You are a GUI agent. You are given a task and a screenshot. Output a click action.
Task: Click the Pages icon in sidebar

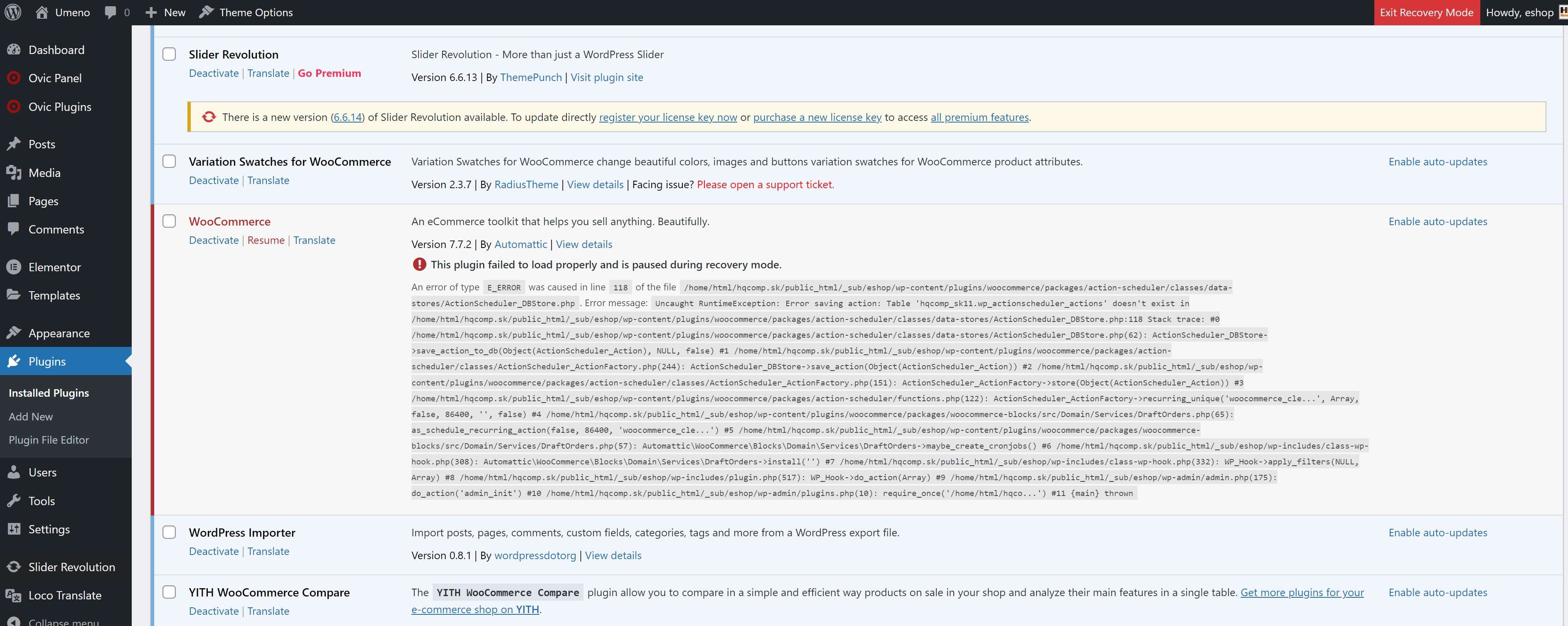point(14,201)
